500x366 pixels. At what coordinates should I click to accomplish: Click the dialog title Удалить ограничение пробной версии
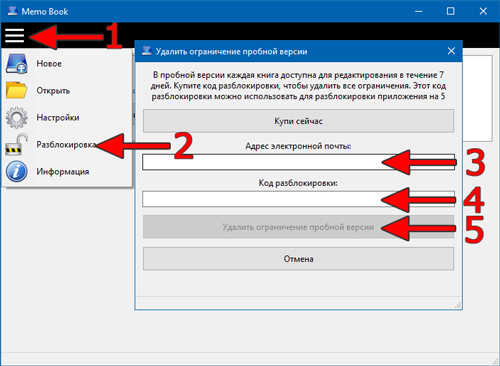pyautogui.click(x=232, y=51)
